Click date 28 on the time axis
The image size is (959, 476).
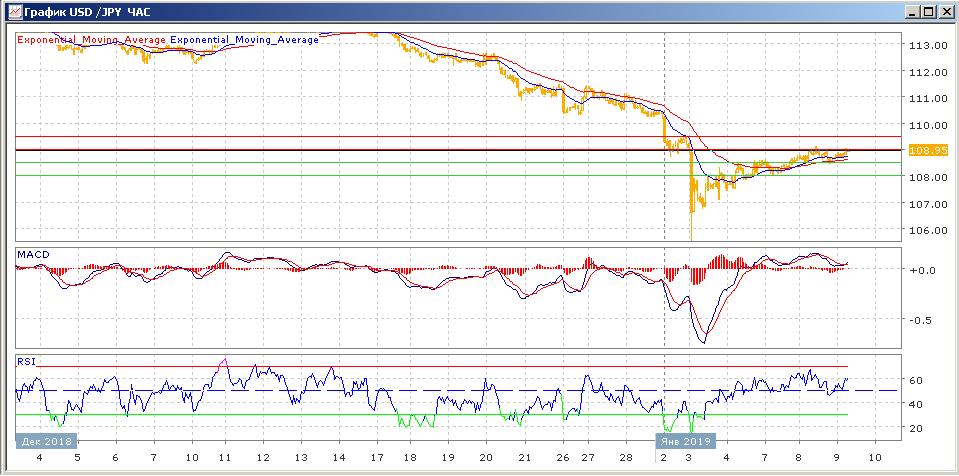626,457
